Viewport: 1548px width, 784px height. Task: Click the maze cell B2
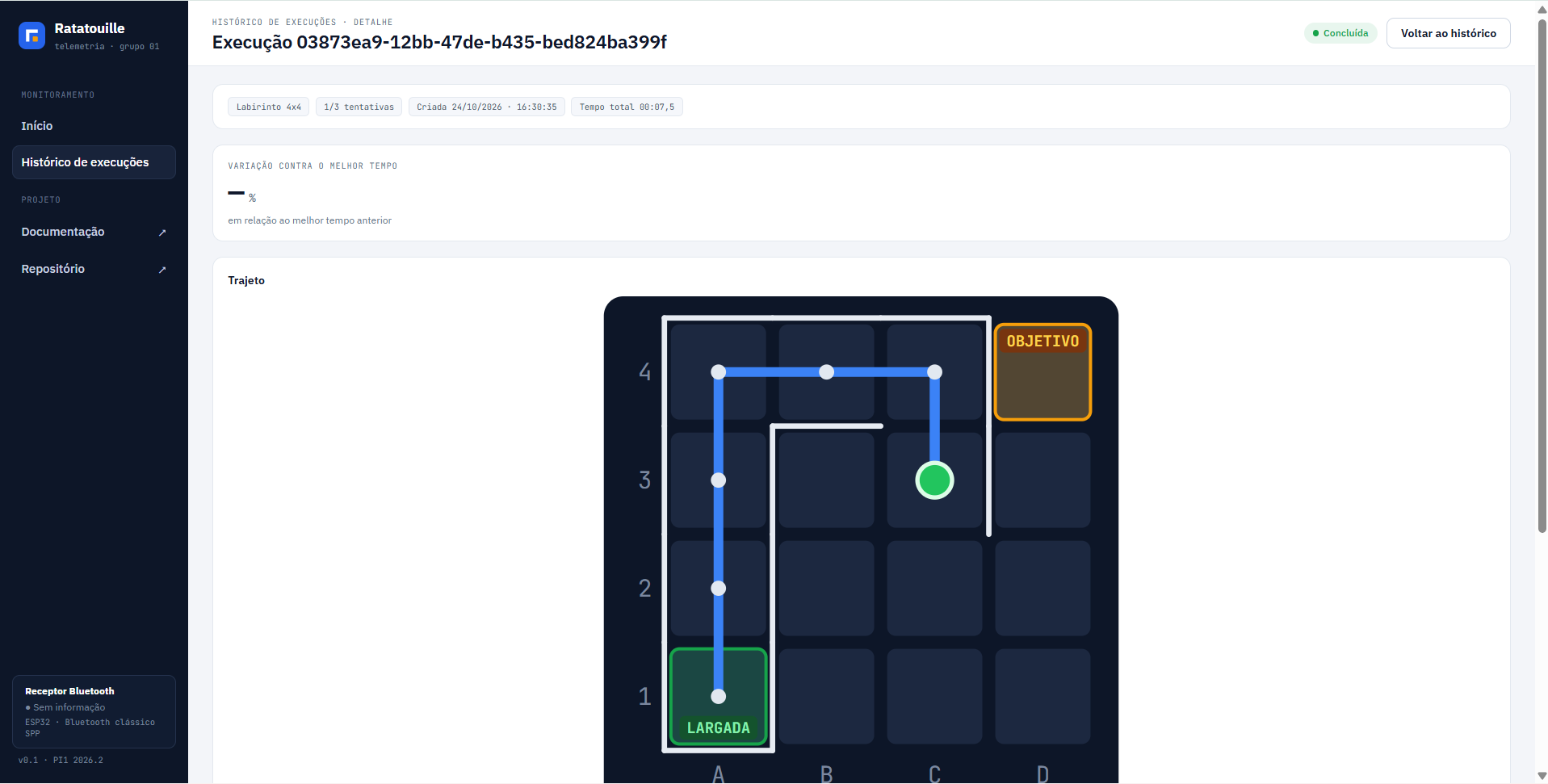[826, 589]
